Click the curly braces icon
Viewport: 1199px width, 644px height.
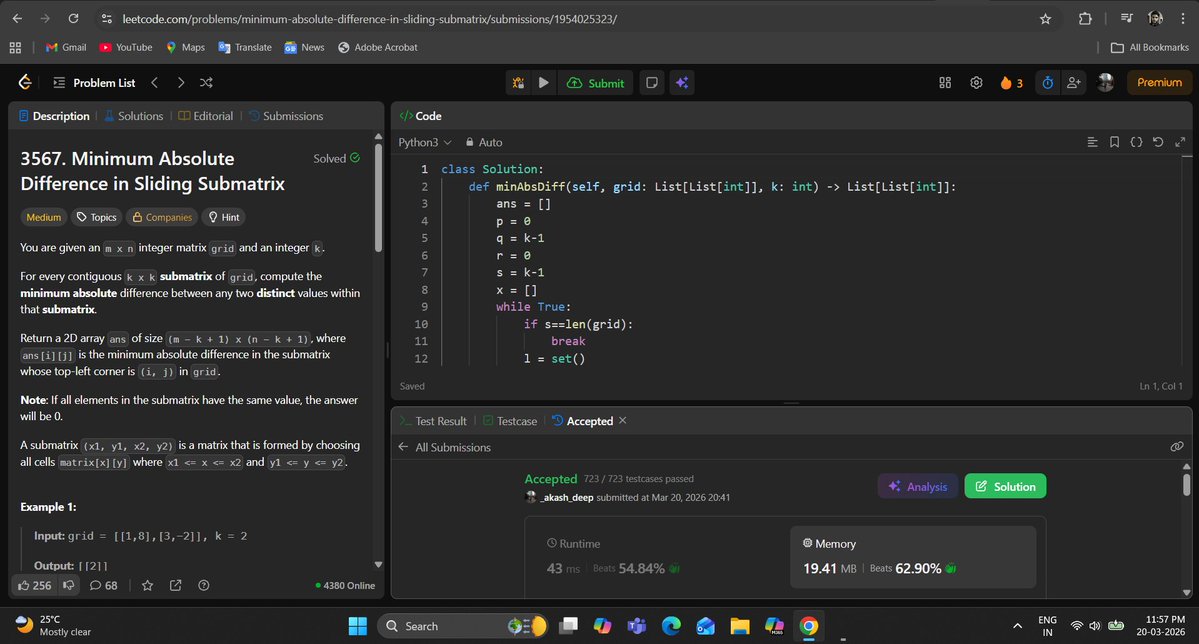1136,142
